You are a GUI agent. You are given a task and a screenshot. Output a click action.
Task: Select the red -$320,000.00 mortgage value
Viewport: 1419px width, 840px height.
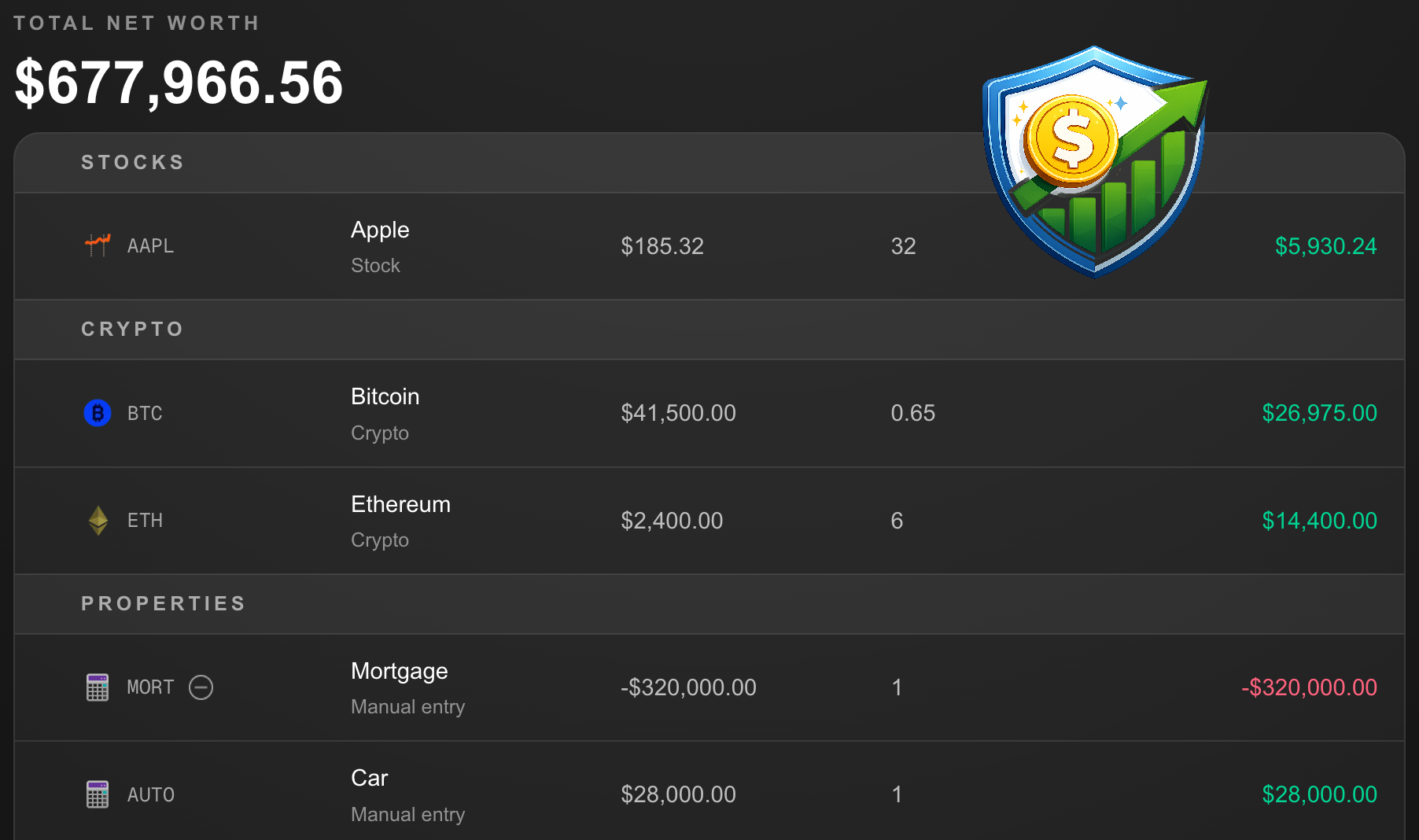1310,687
